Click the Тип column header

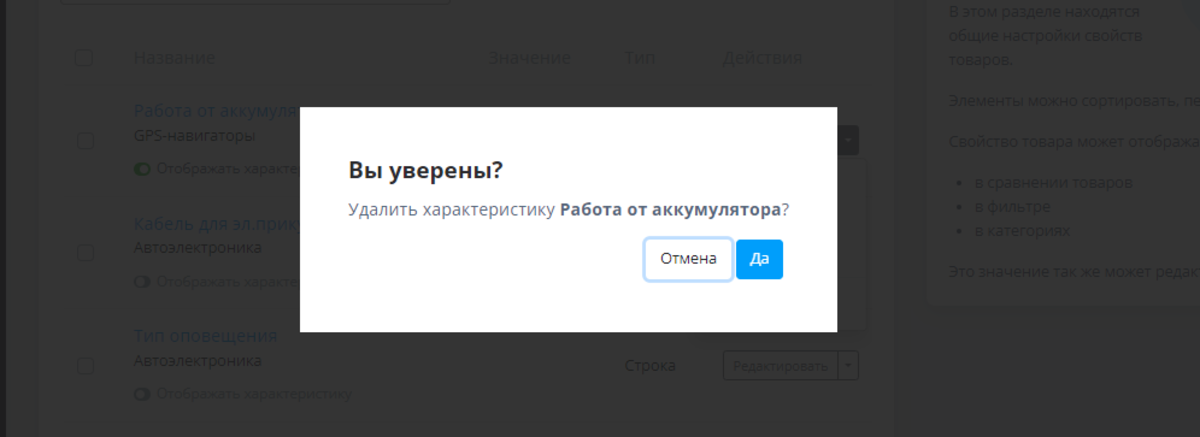[x=640, y=58]
